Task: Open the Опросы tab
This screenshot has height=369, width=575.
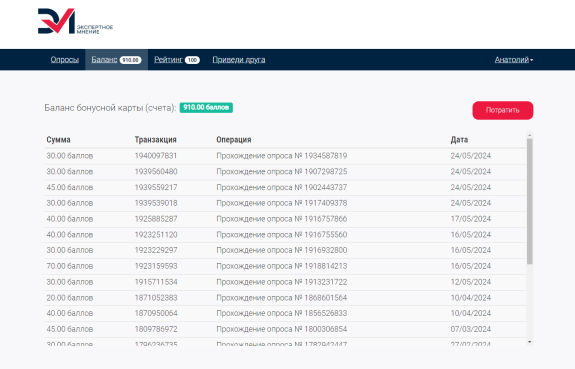Action: tap(65, 59)
